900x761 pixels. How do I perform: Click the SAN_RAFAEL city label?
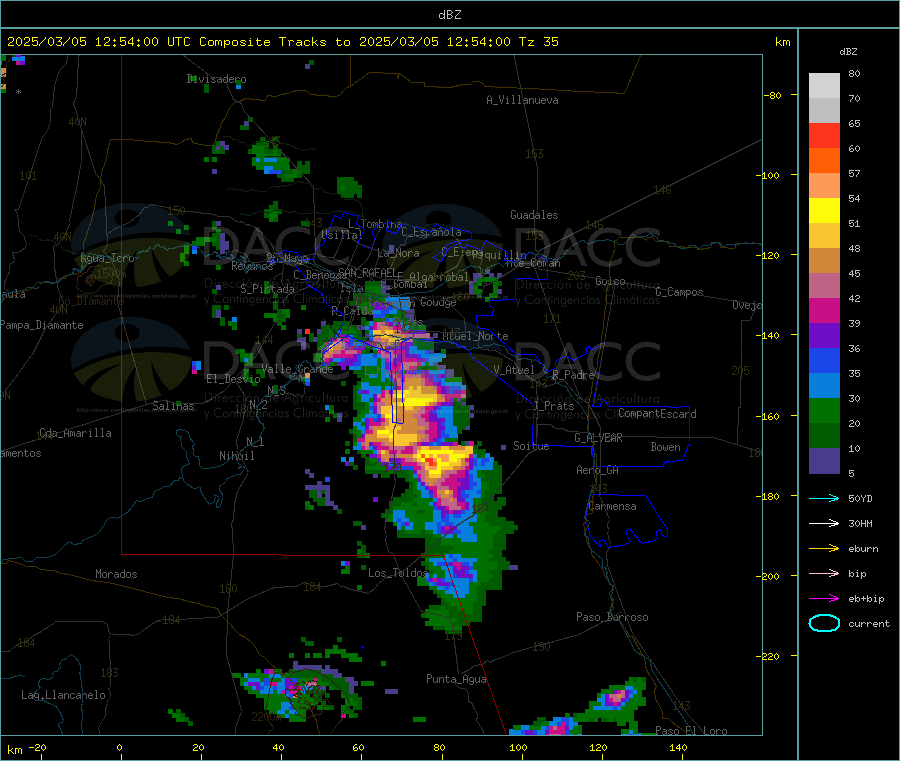(367, 273)
